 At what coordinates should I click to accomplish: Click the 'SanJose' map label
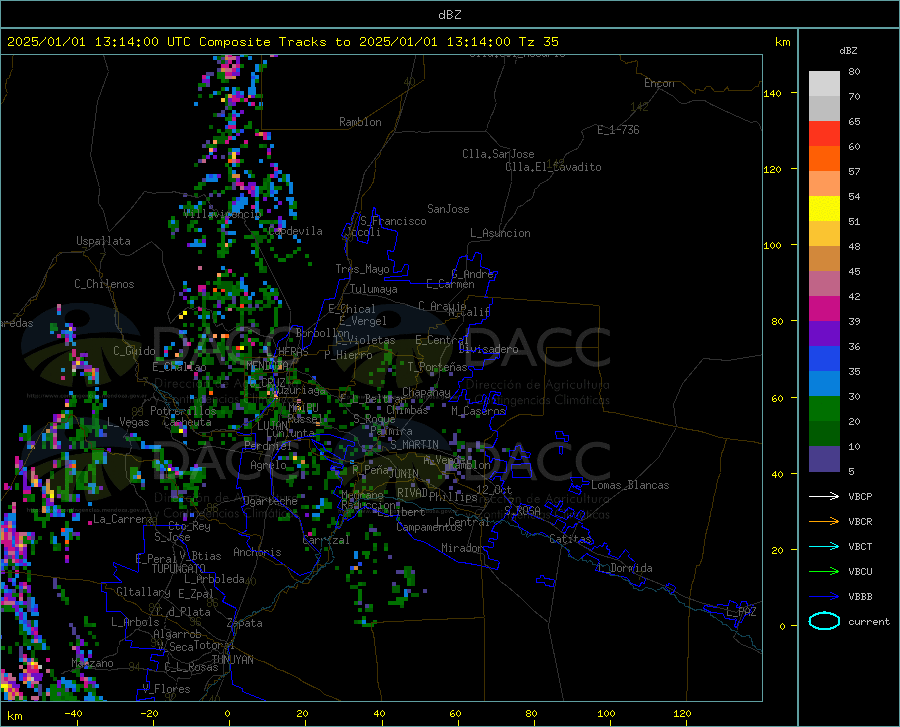click(x=448, y=209)
